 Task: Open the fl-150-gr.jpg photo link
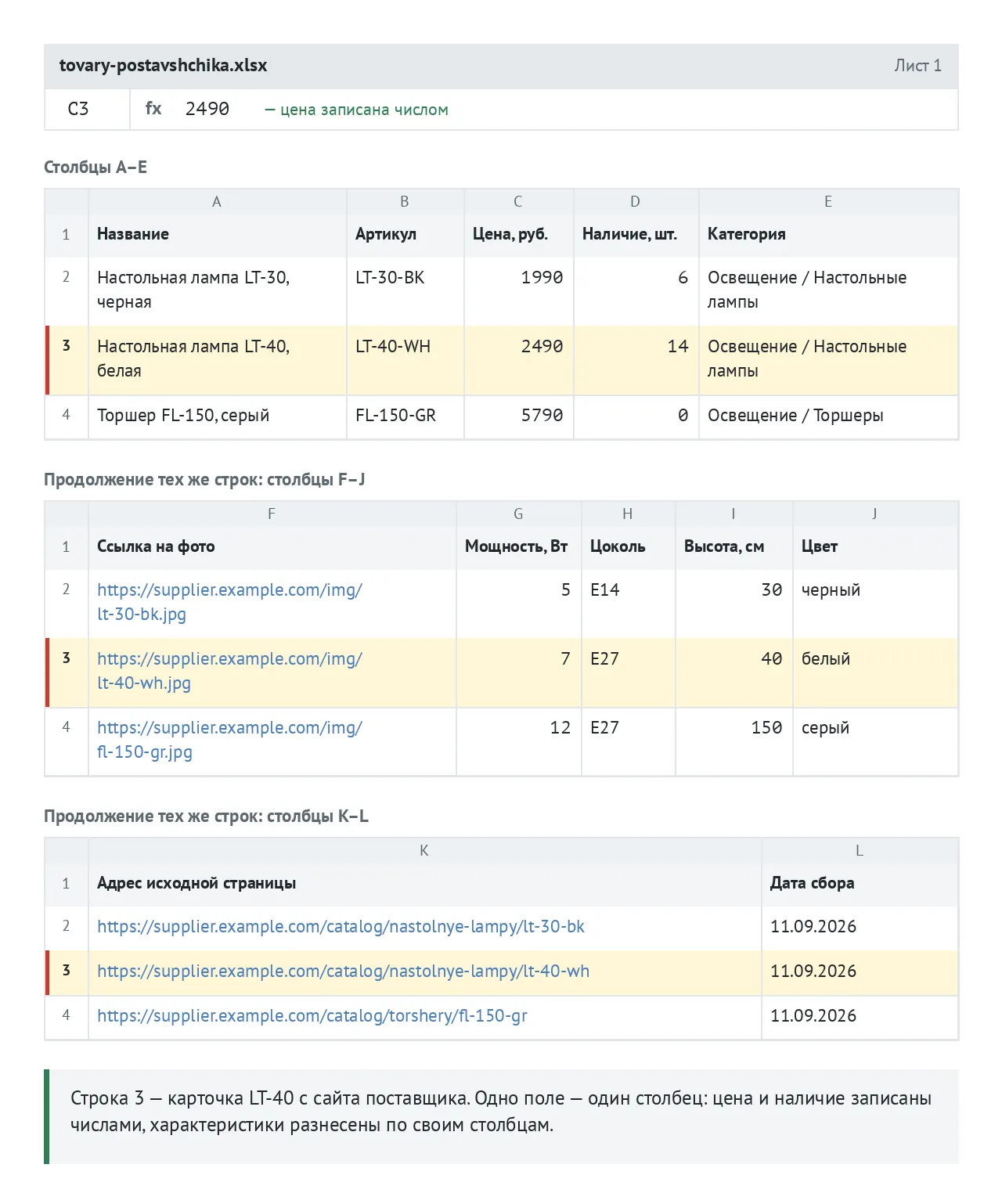229,740
